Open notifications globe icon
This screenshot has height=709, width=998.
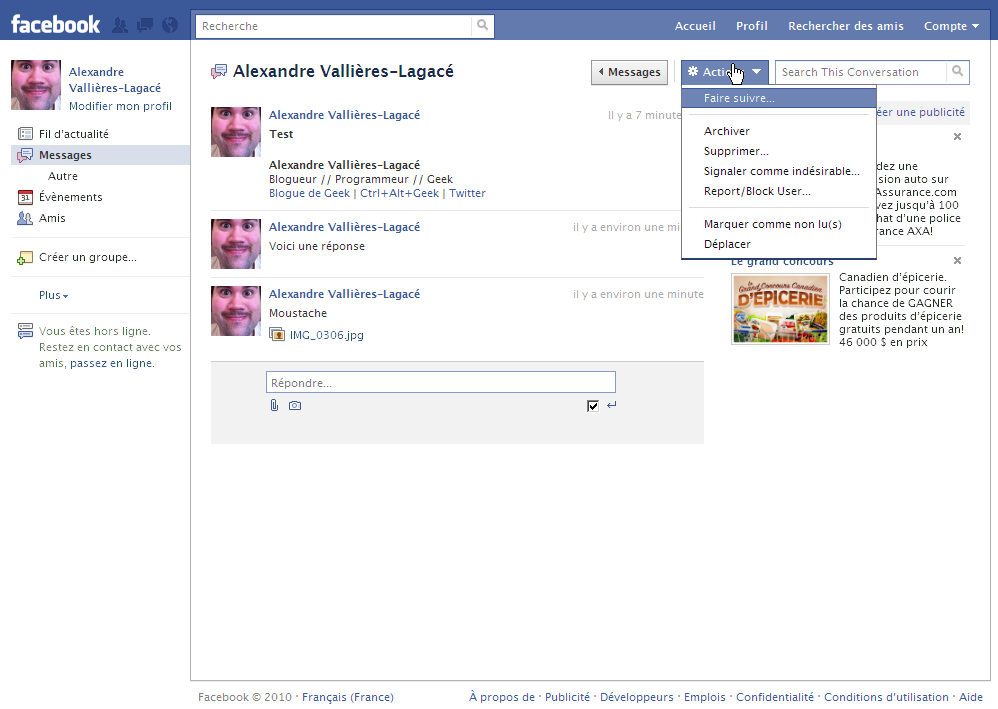point(170,25)
